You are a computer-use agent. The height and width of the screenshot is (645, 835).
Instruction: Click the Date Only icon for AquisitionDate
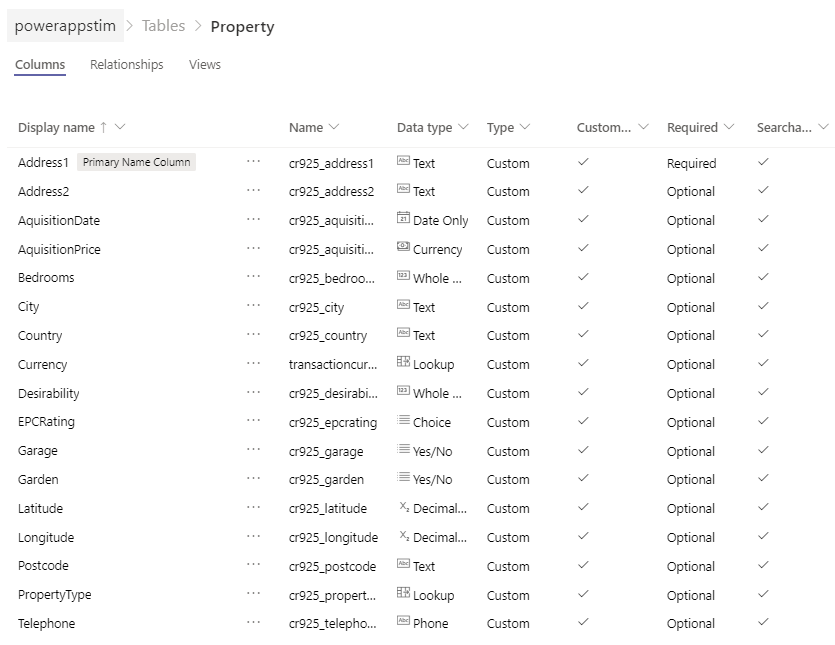(403, 218)
